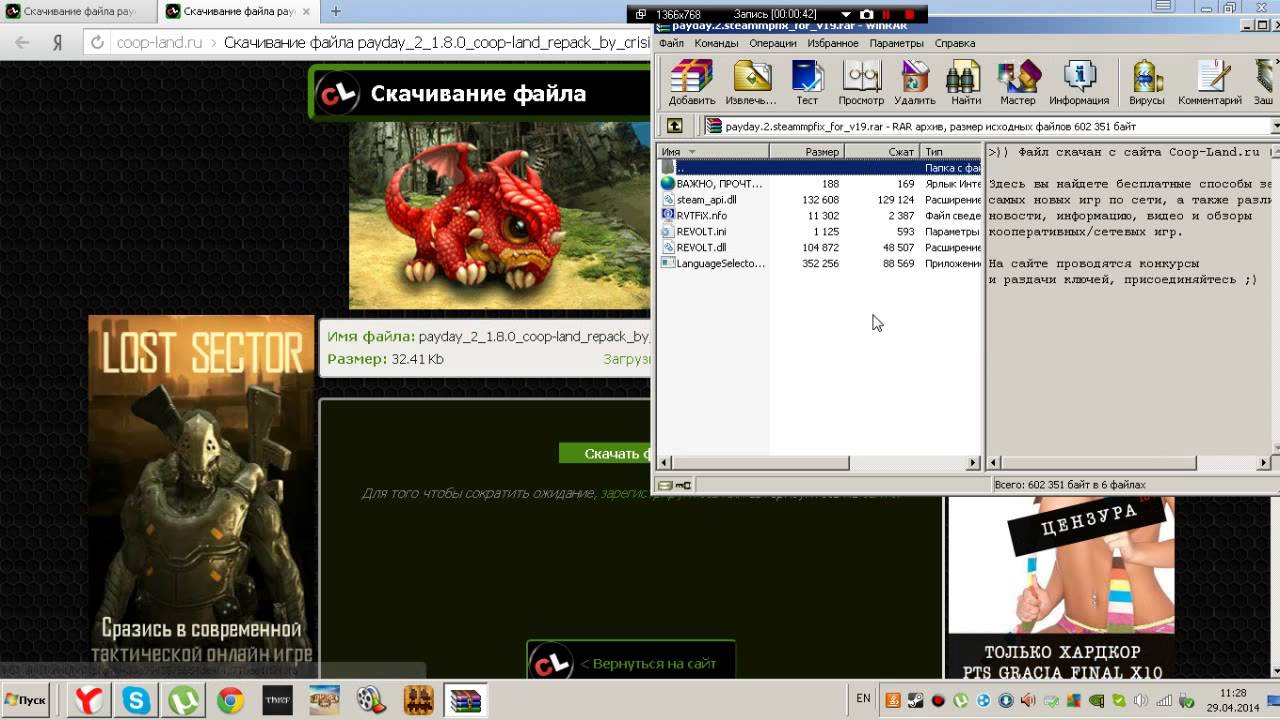
Task: Run the Тест (Test) archive tool
Action: 807,83
